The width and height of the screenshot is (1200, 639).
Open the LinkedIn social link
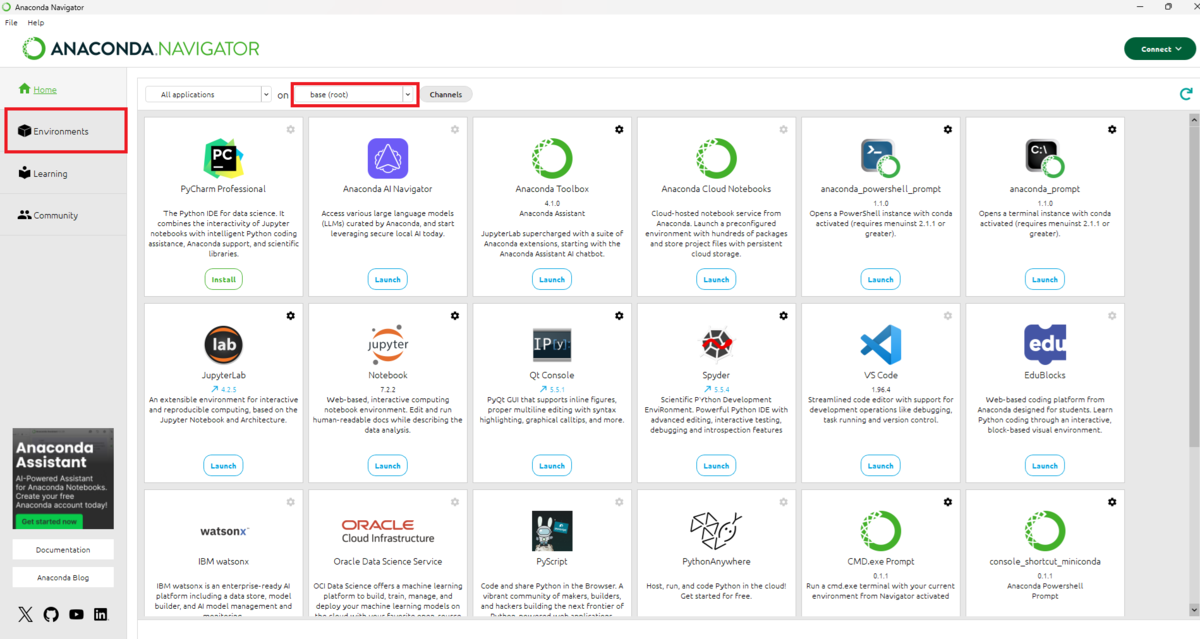click(101, 614)
